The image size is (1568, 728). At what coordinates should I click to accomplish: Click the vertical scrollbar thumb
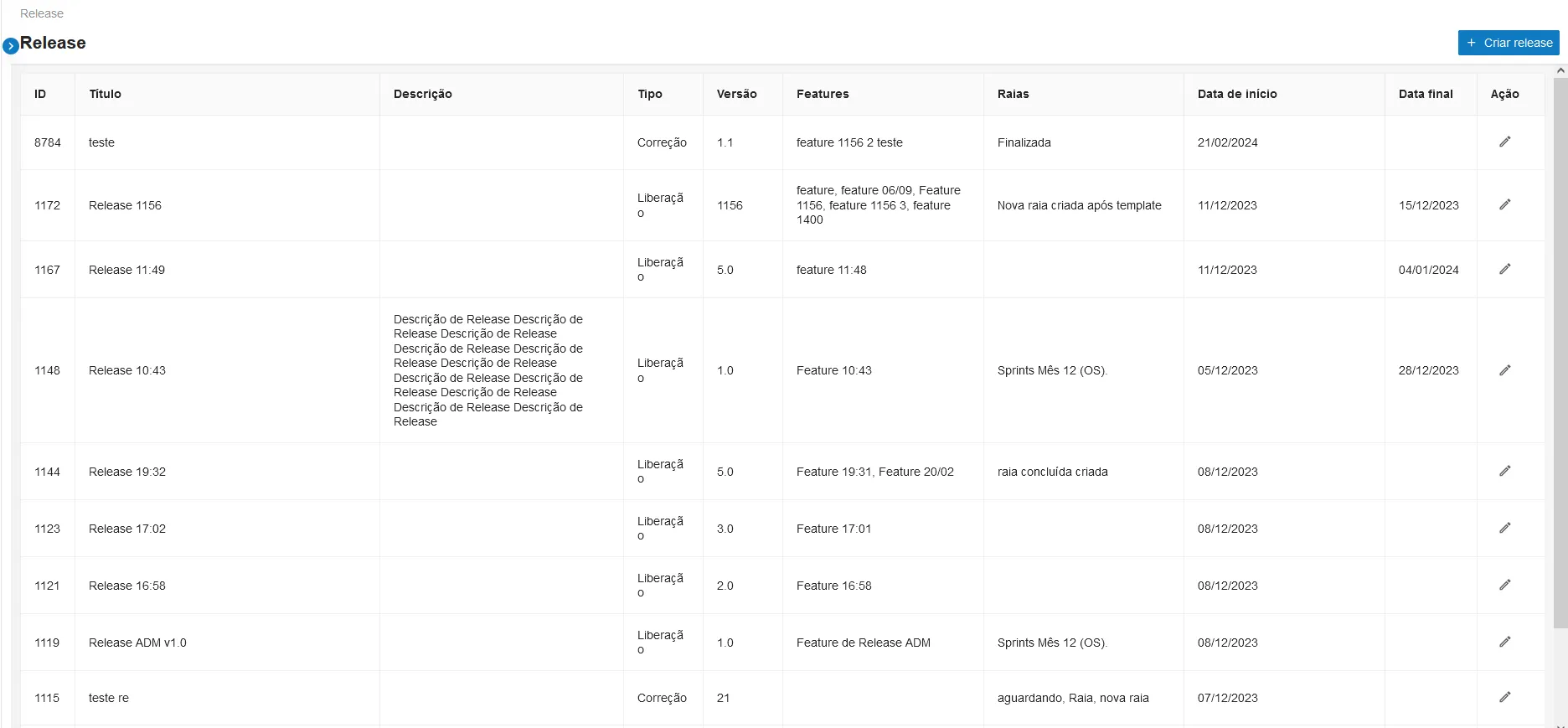tap(1560, 353)
